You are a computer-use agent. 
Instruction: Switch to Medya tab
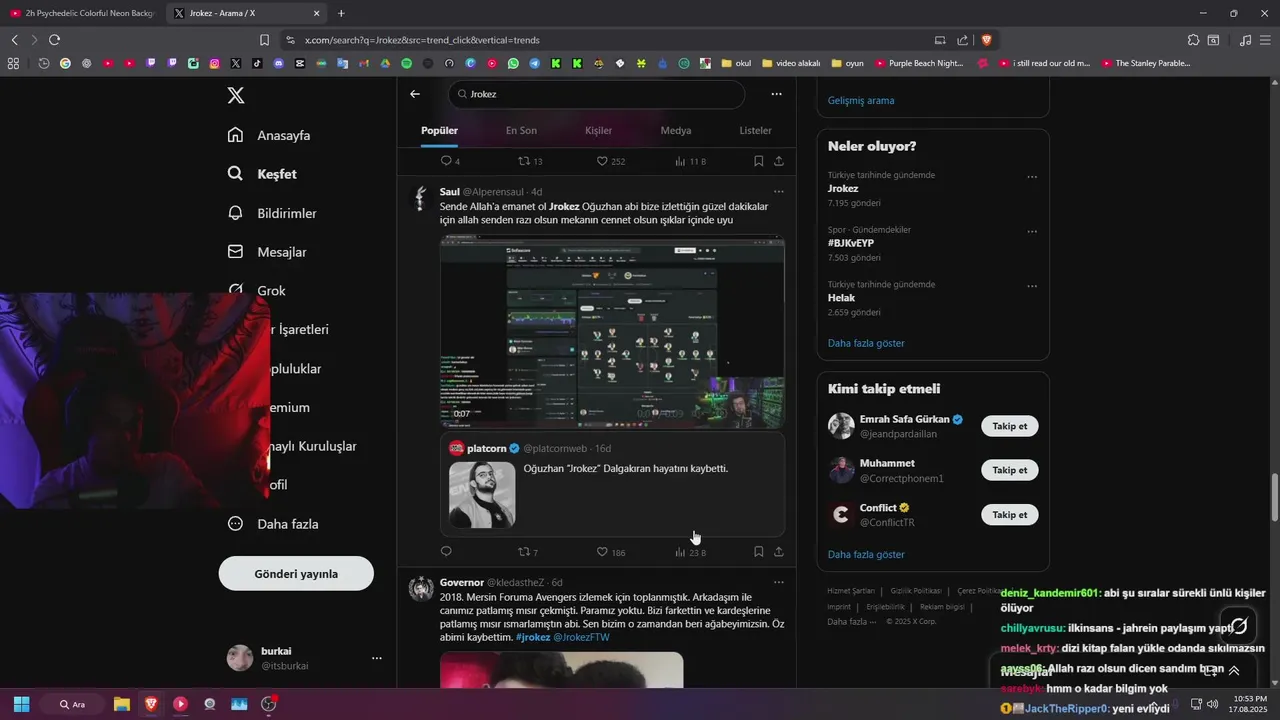(x=676, y=130)
